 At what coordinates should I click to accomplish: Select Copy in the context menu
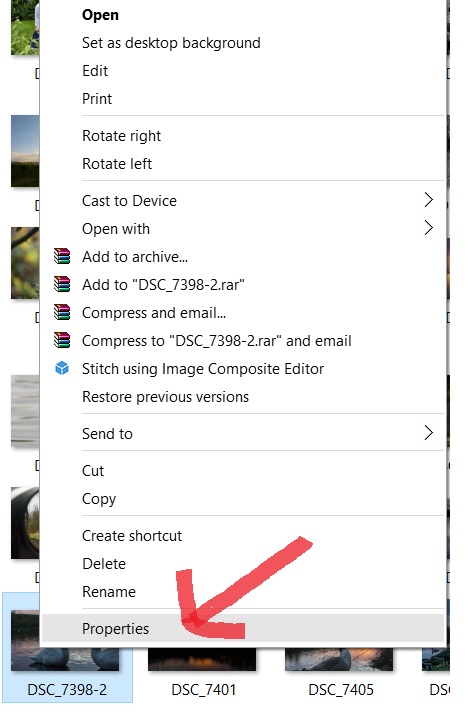[99, 499]
